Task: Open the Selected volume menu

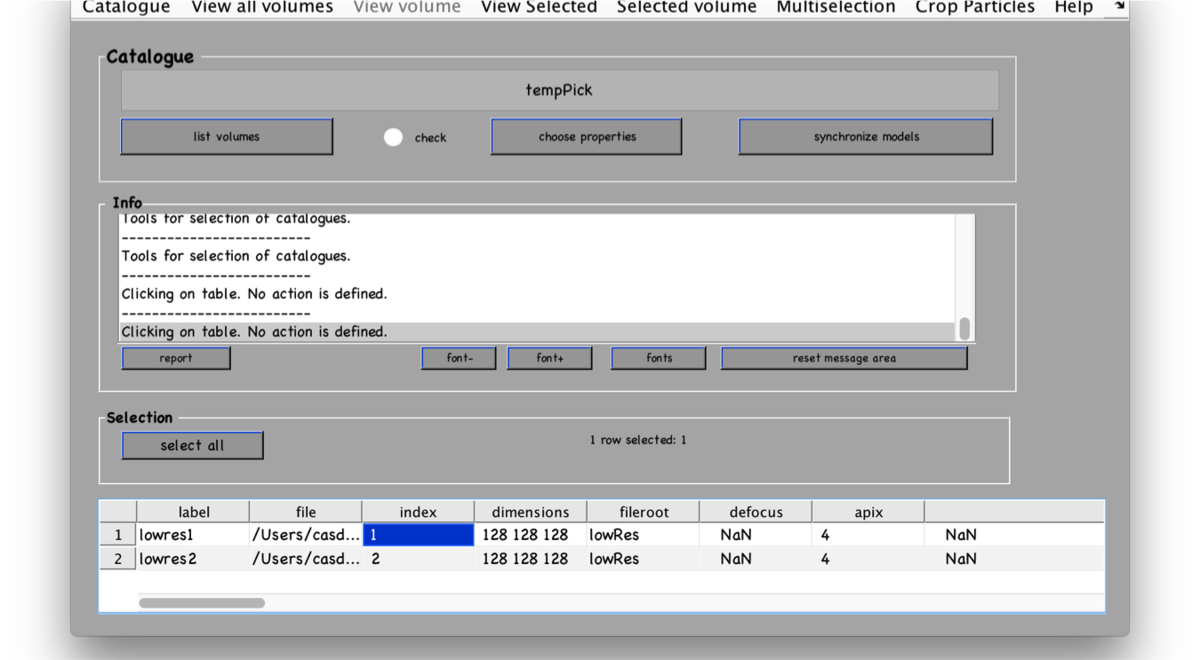Action: pyautogui.click(x=686, y=8)
